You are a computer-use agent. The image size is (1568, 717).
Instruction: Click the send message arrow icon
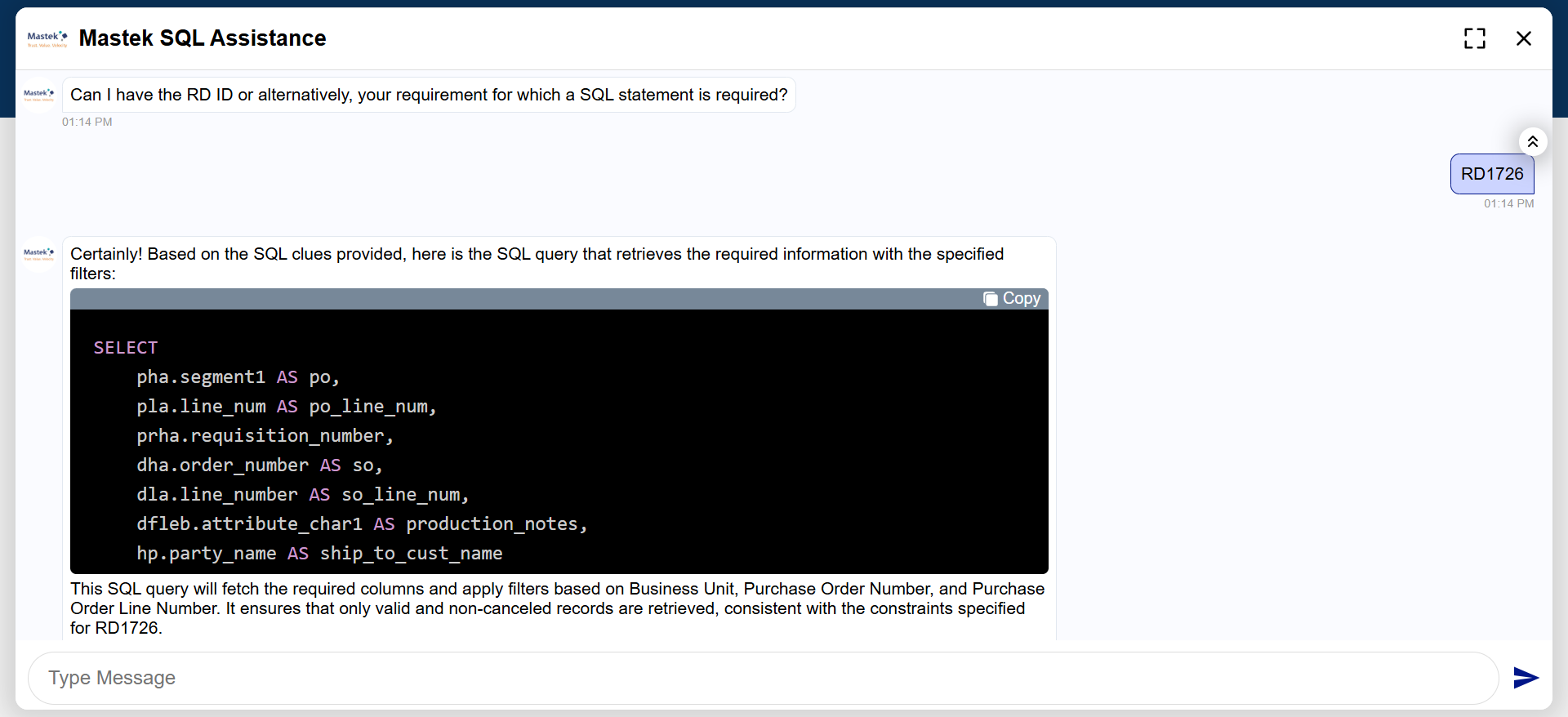click(1525, 678)
